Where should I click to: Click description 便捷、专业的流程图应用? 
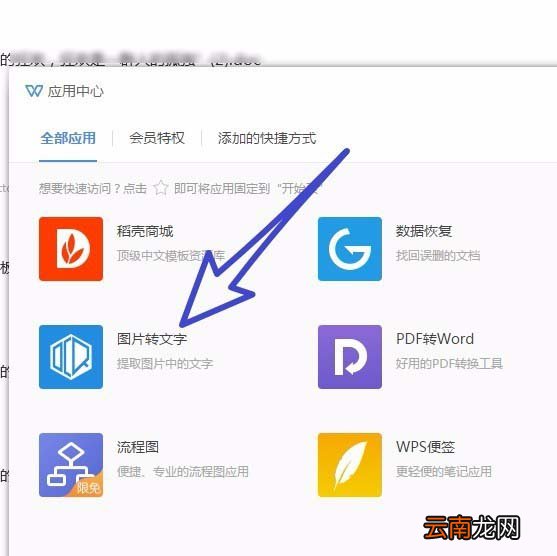click(x=183, y=471)
